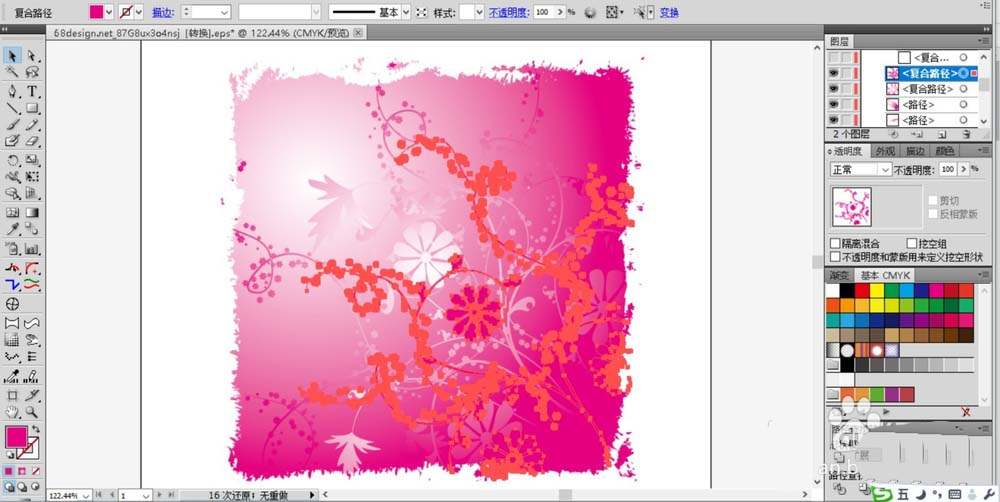Toggle visibility of selected 复合路径 layer
This screenshot has height=502, width=1000.
pyautogui.click(x=834, y=73)
